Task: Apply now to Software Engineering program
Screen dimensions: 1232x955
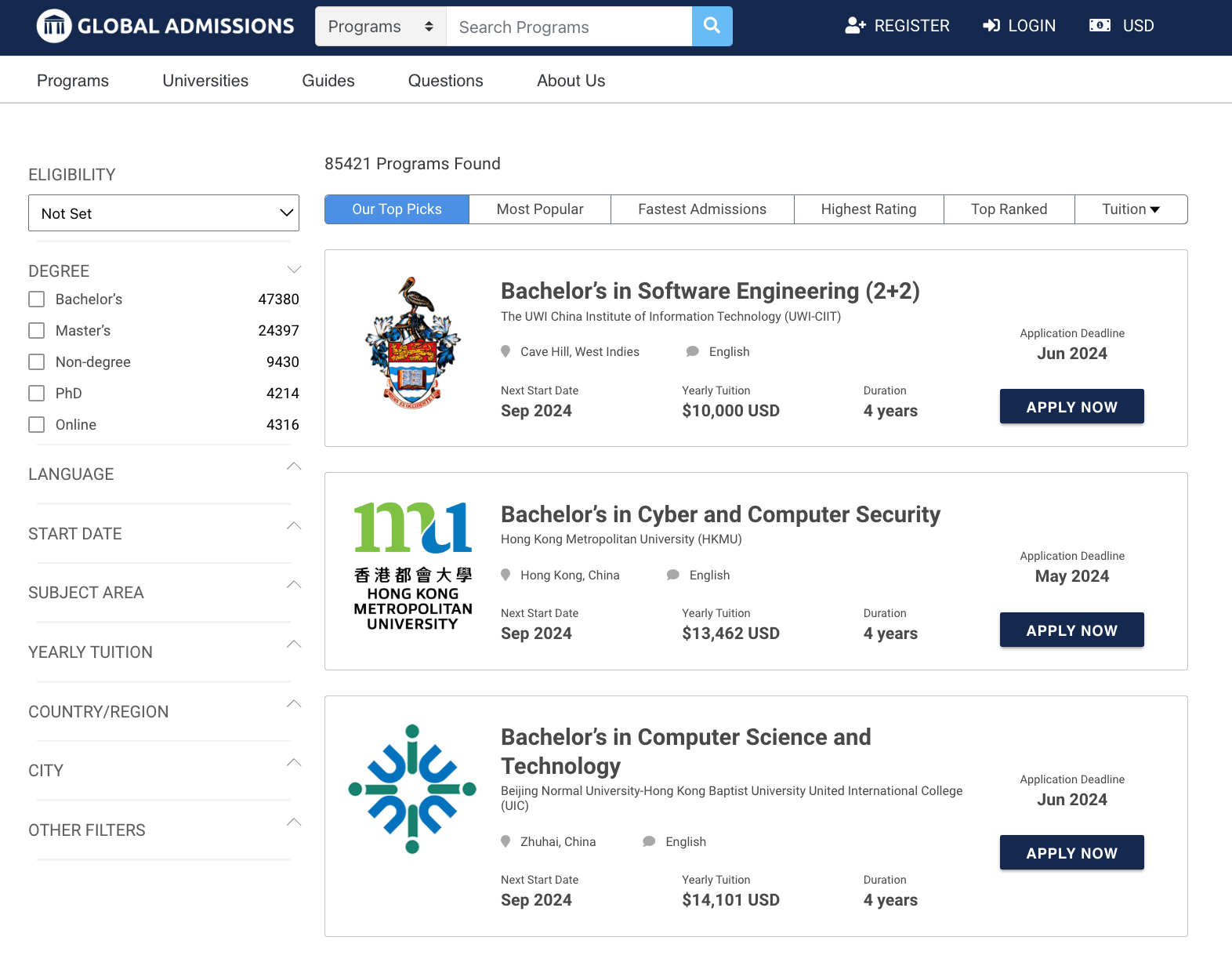Action: (1071, 407)
